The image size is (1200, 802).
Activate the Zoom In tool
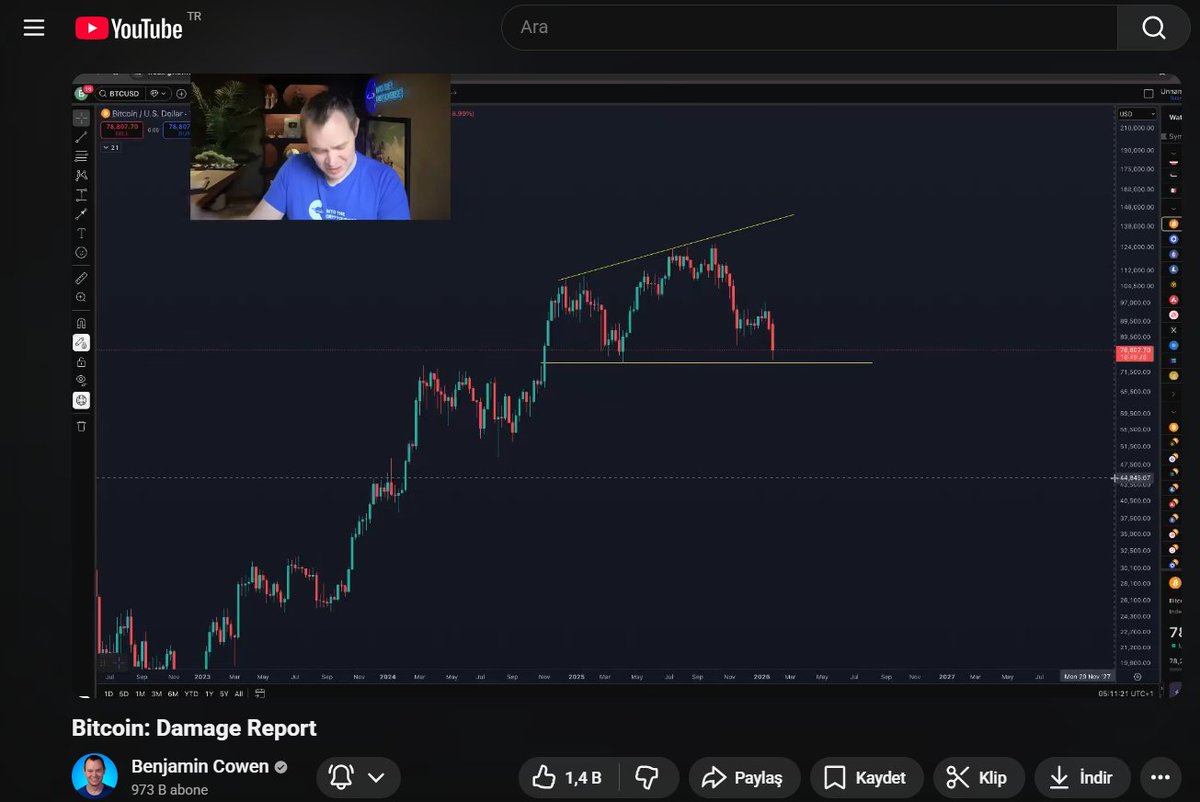[81, 297]
